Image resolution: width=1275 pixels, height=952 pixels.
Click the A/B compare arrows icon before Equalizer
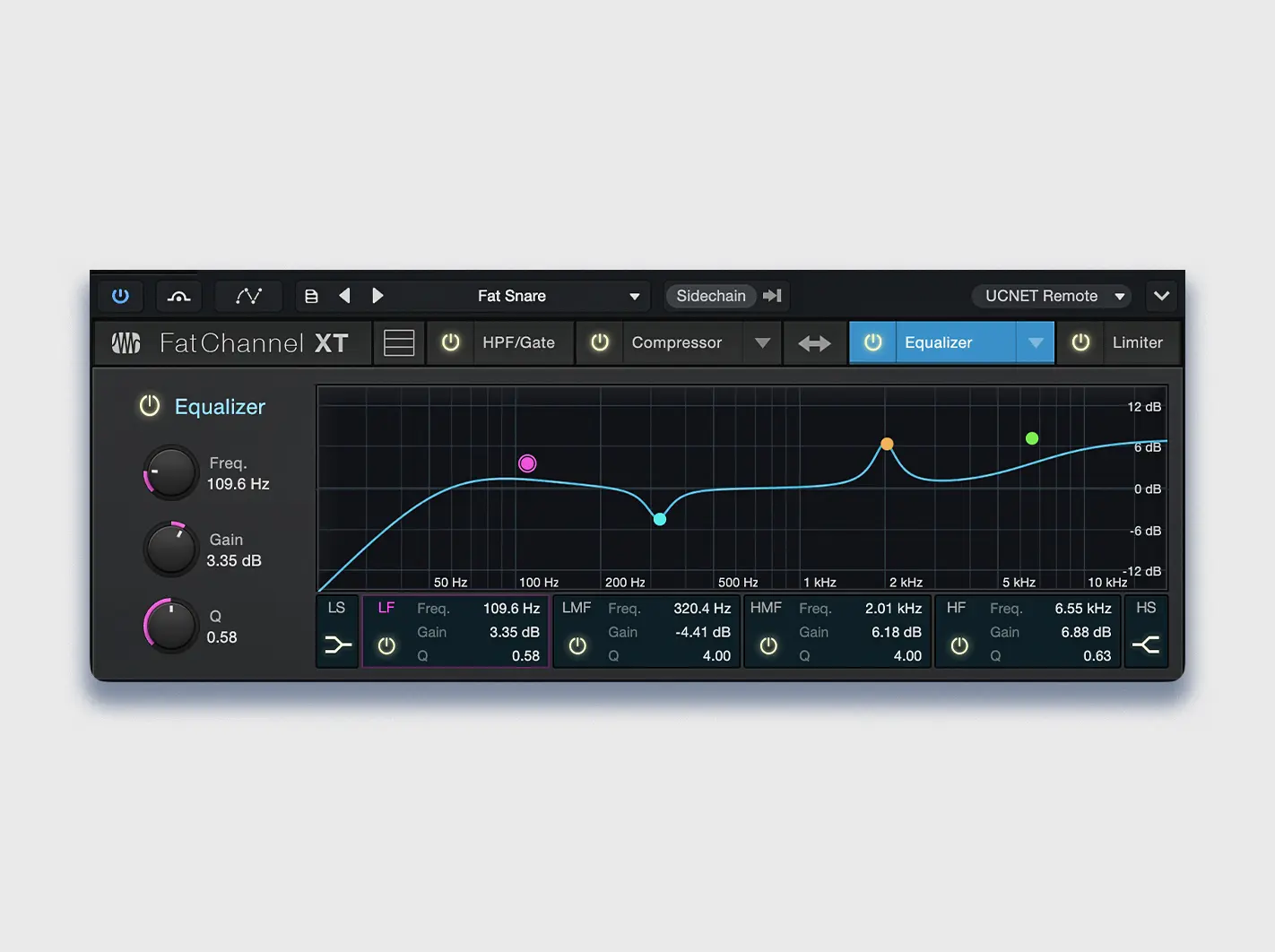814,342
